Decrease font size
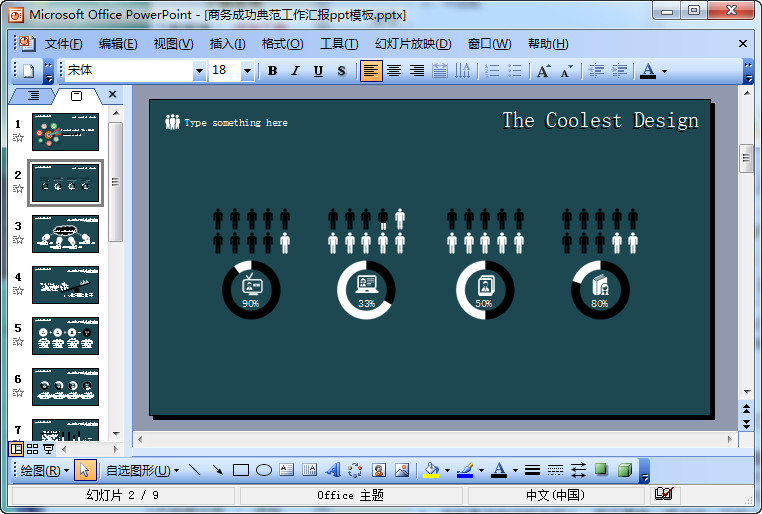 tap(566, 71)
